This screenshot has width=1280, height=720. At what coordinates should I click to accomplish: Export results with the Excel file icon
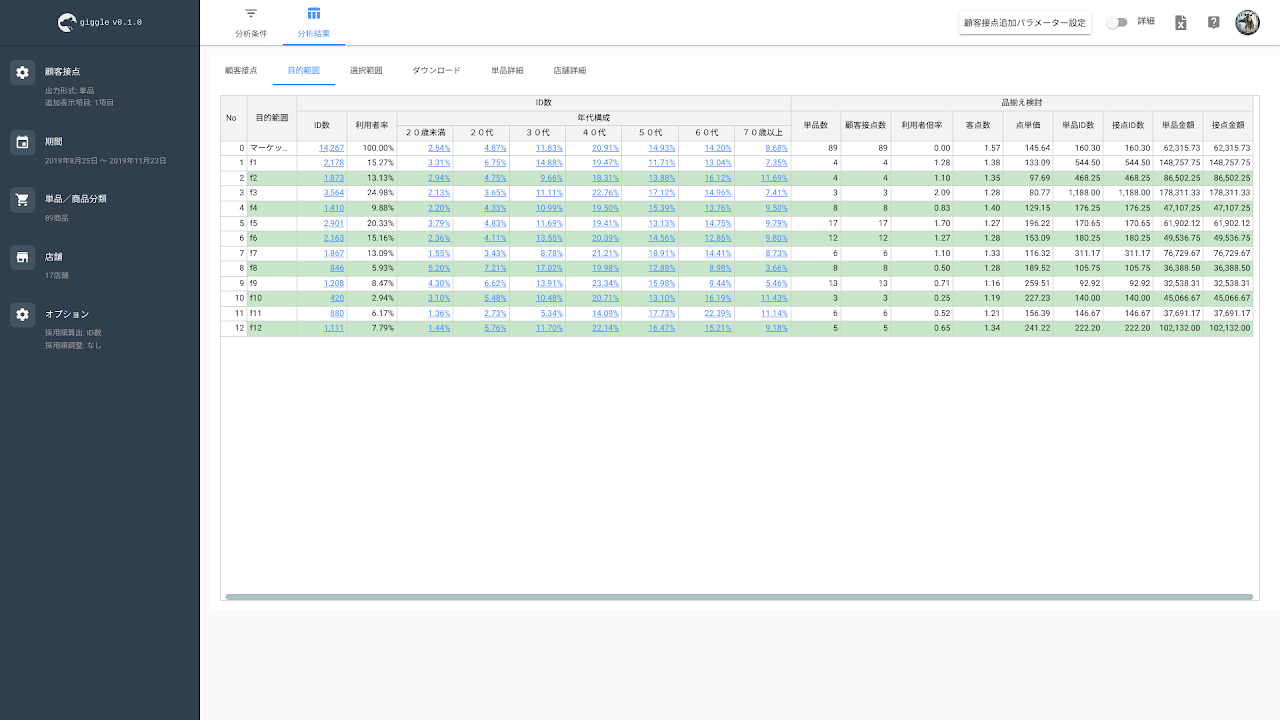[1180, 22]
